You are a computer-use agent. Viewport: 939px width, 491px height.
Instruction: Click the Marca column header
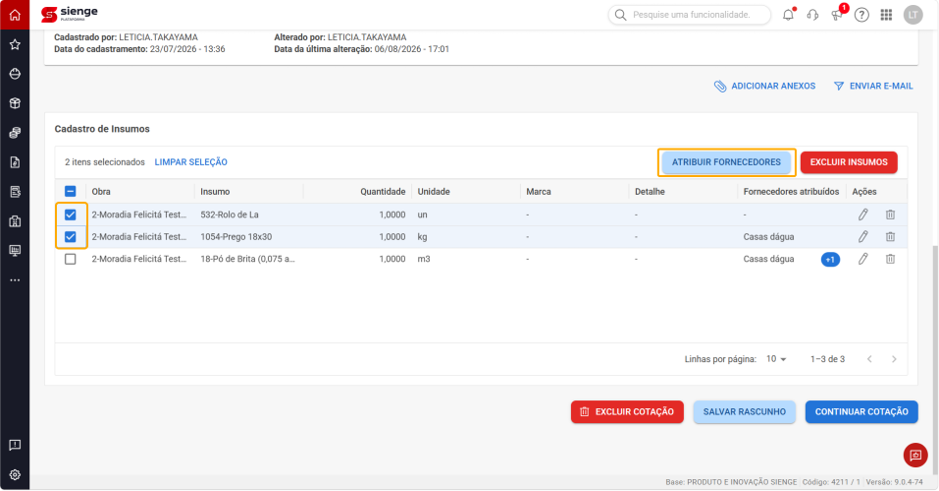click(x=538, y=192)
